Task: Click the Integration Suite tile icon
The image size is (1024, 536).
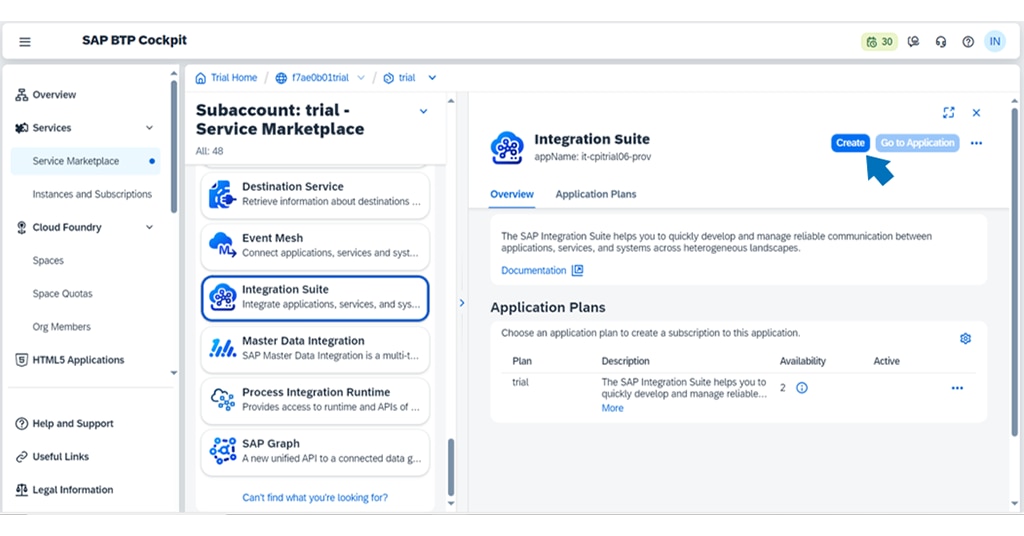Action: pos(222,297)
